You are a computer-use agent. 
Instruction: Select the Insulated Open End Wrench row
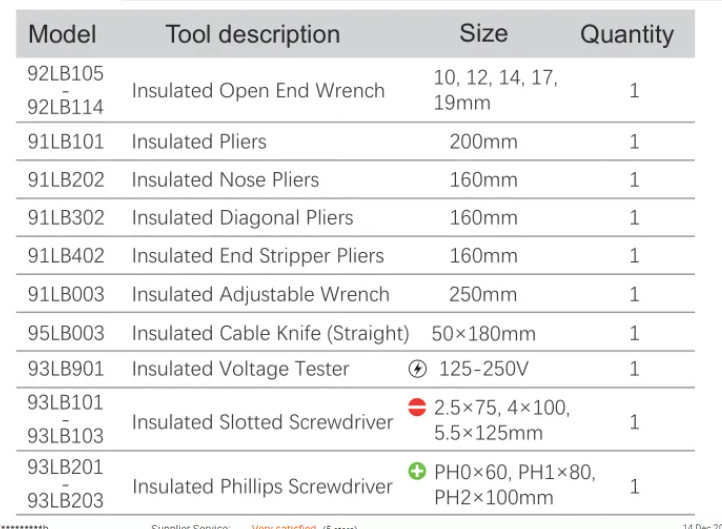(355, 90)
